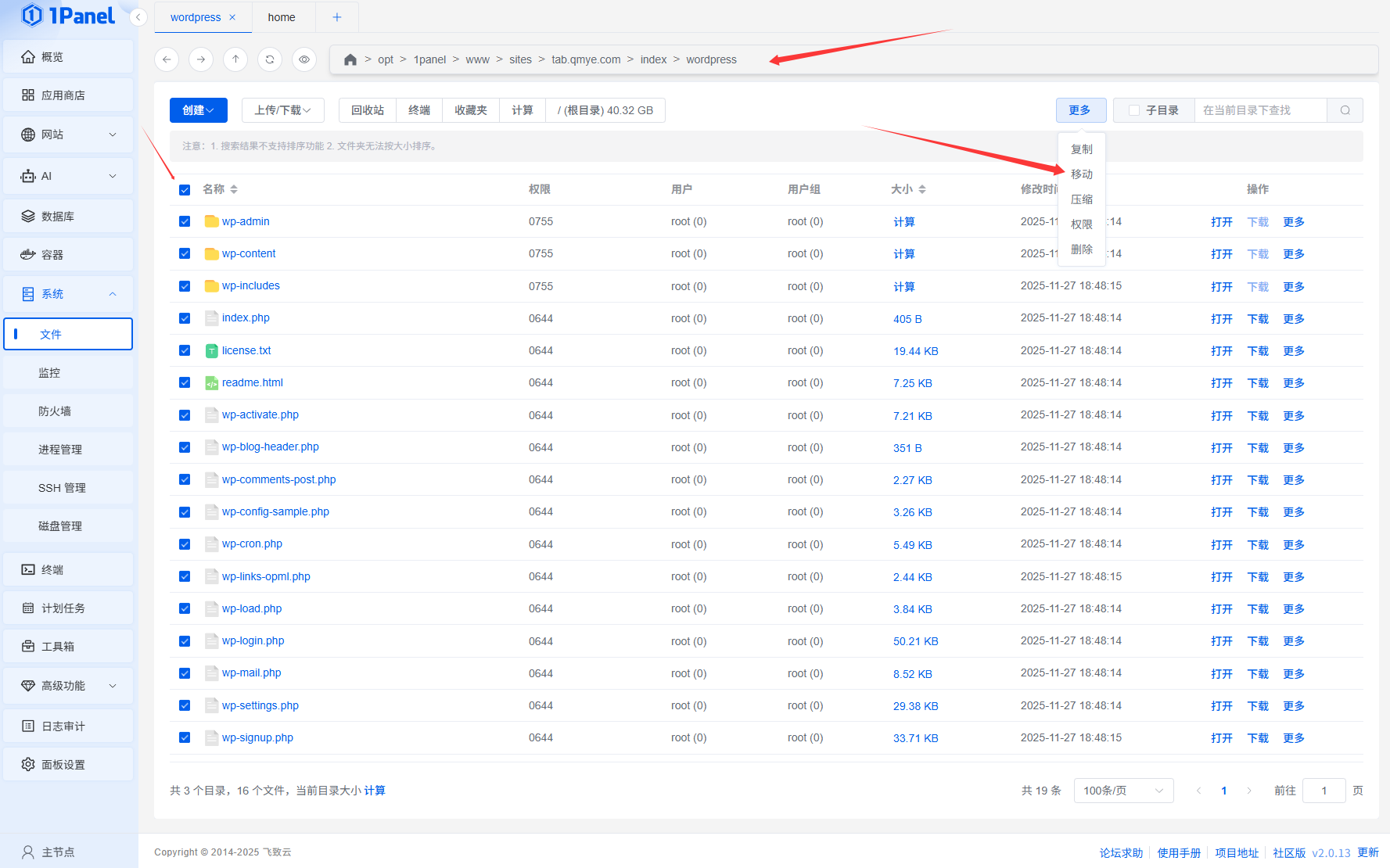
Task: Collapse the sidebar with the chevron icon
Action: coord(138,17)
